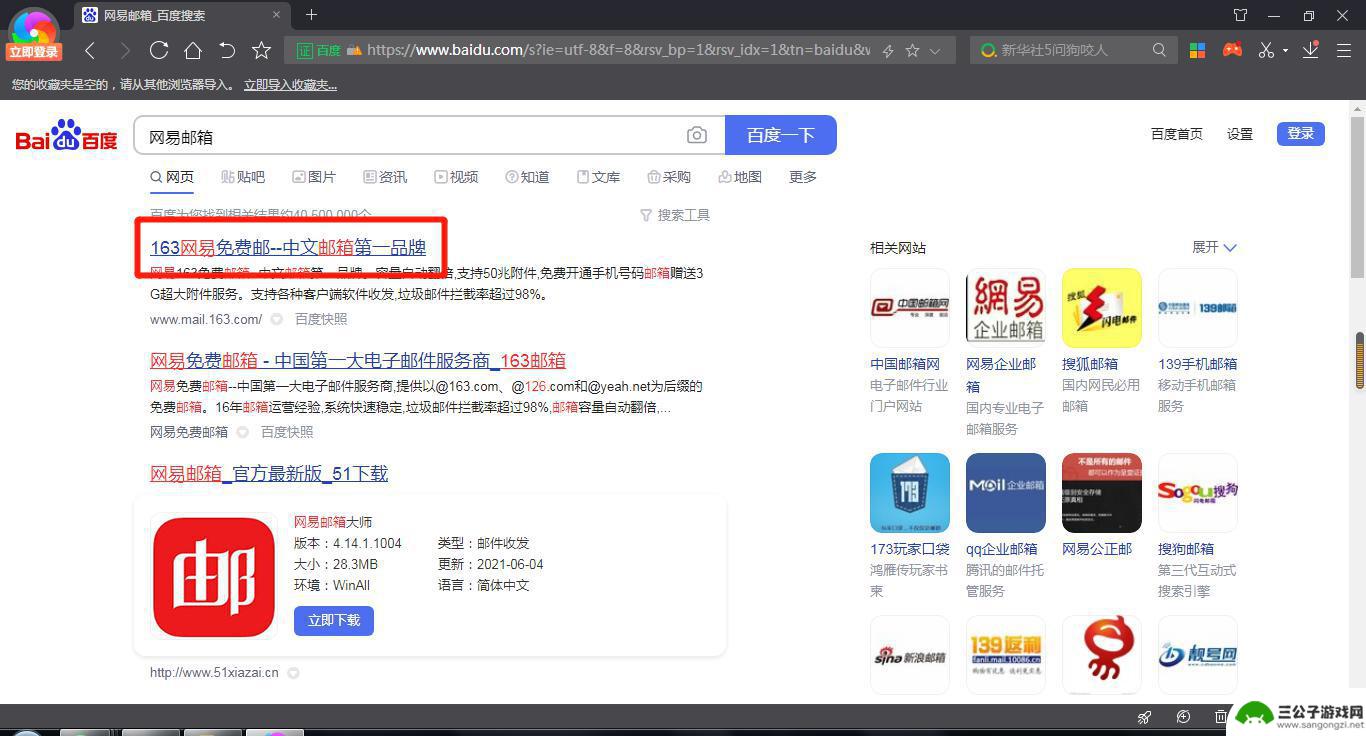Screen dimensions: 1366x736
Task: Expand the screenshot tool dropdown arrow
Action: coord(1285,51)
